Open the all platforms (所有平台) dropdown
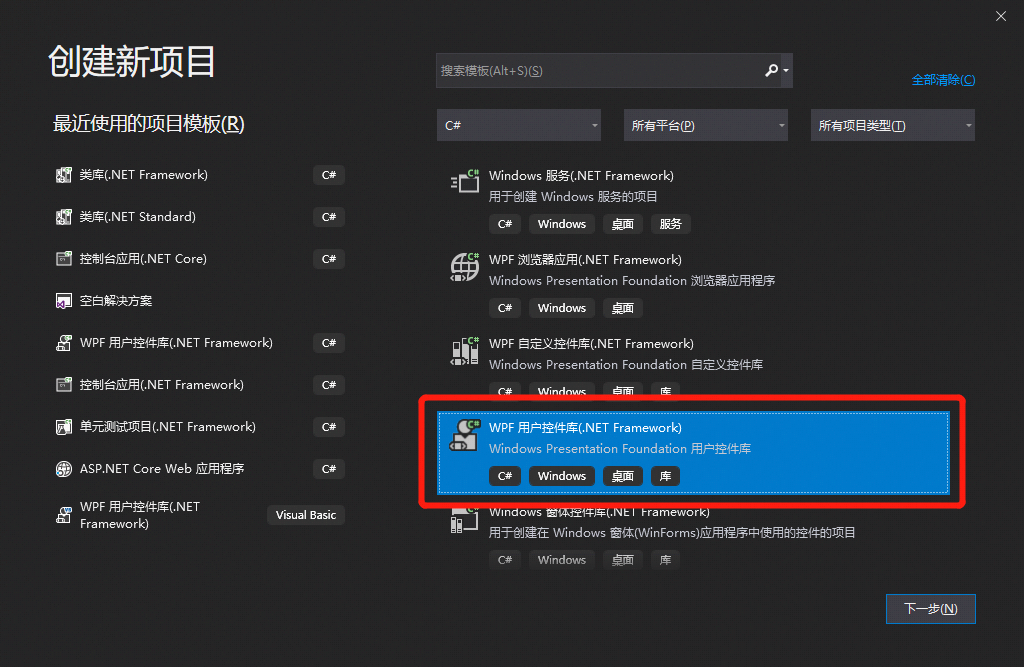The width and height of the screenshot is (1024, 667). coord(705,125)
